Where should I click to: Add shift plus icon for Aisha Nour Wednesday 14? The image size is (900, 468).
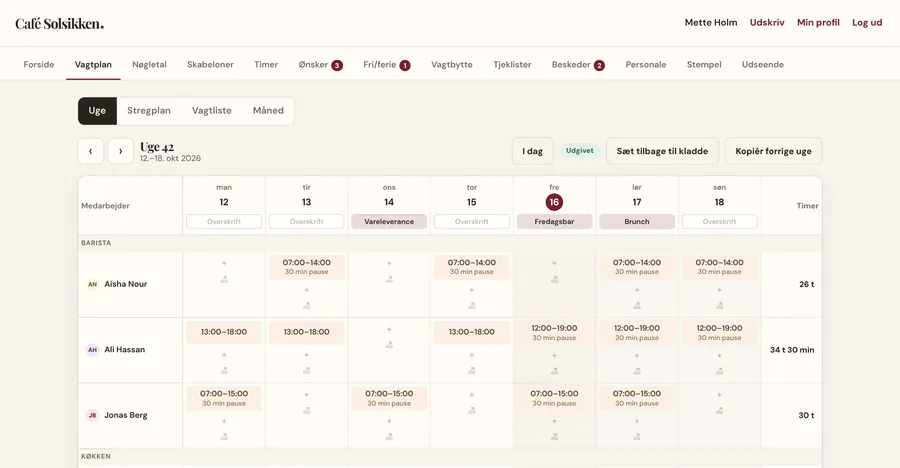[389, 263]
